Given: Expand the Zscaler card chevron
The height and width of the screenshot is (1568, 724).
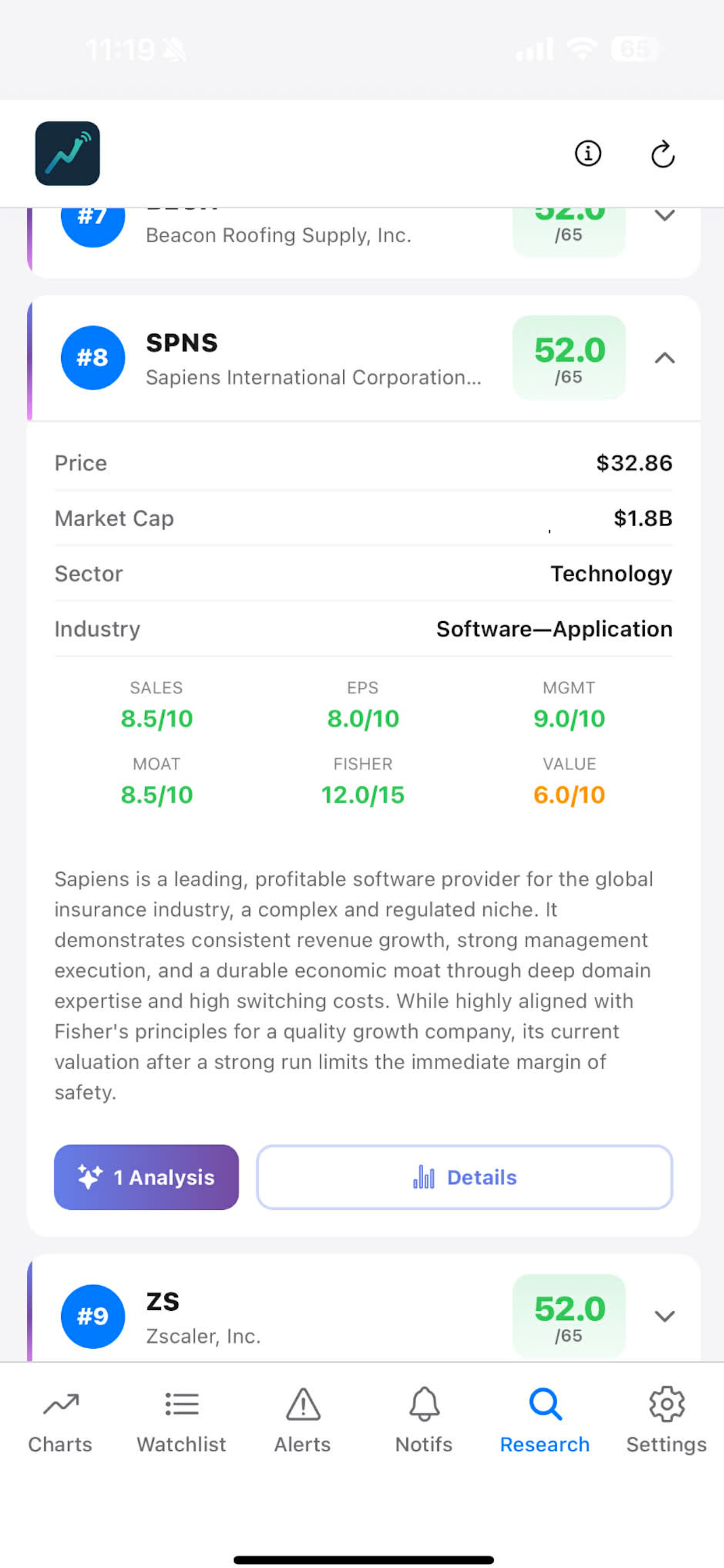Looking at the screenshot, I should [x=665, y=1316].
